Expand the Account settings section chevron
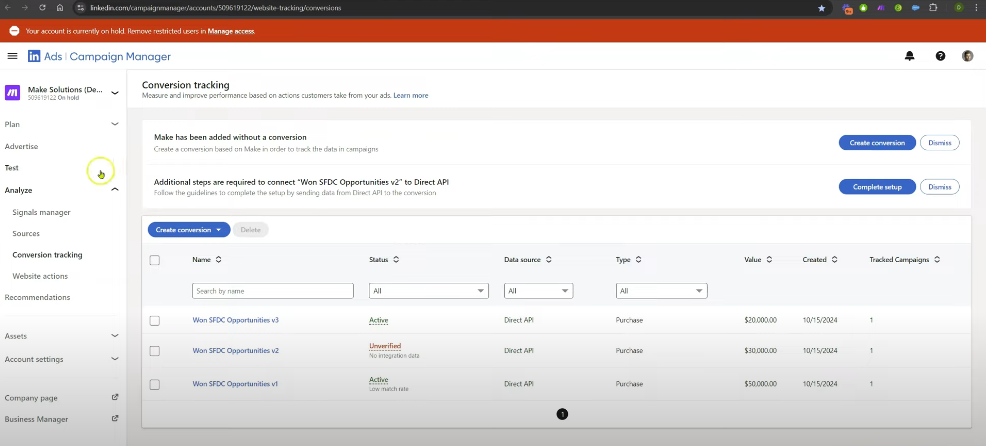Screen dimensions: 986x446 [114, 359]
